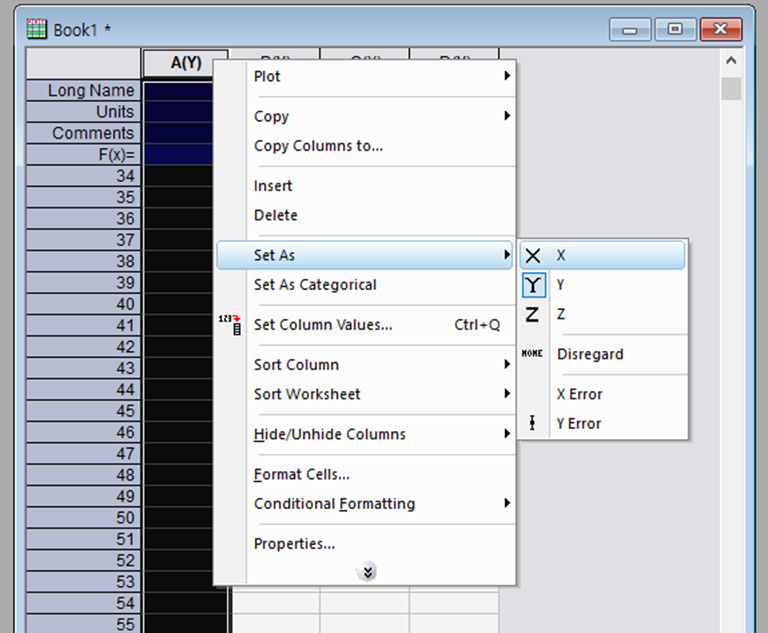Open the Sort Worksheet submenu
This screenshot has width=768, height=633.
coord(365,394)
